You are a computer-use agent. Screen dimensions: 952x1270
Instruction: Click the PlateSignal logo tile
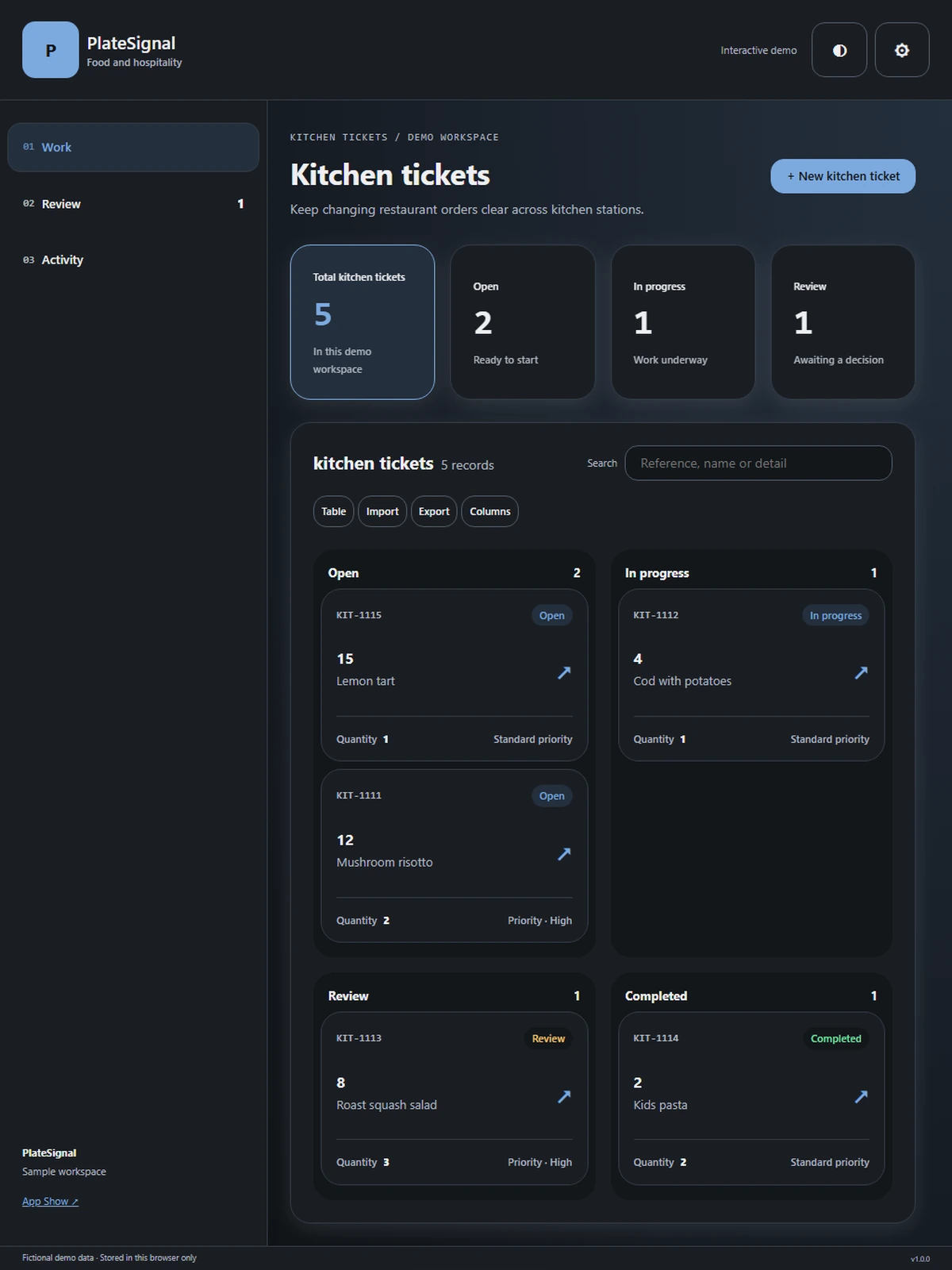[51, 50]
